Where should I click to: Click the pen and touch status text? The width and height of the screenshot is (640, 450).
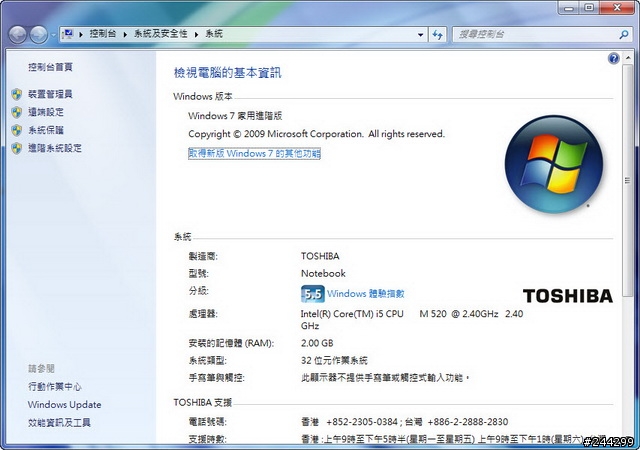tap(385, 378)
